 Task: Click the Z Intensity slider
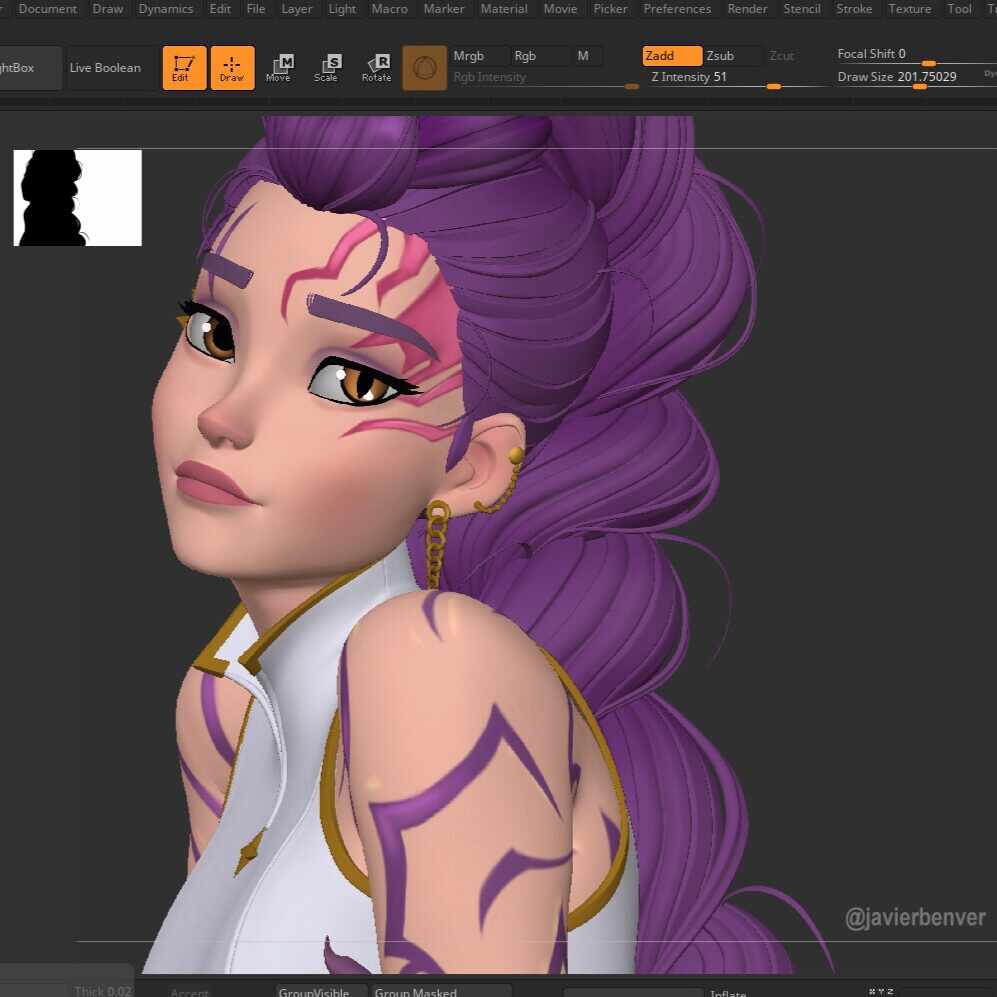coord(735,77)
